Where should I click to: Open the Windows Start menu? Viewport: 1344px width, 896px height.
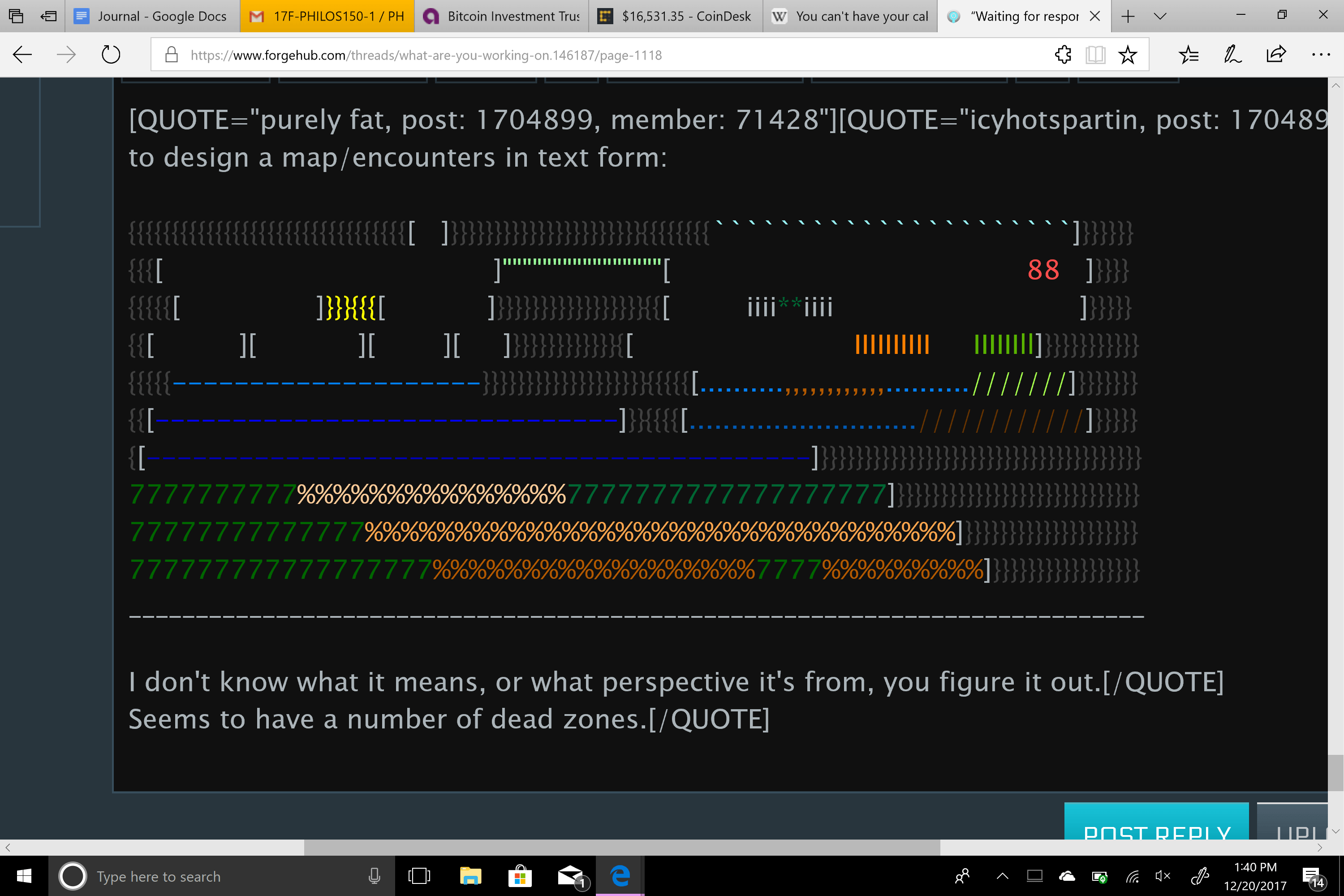pyautogui.click(x=24, y=875)
